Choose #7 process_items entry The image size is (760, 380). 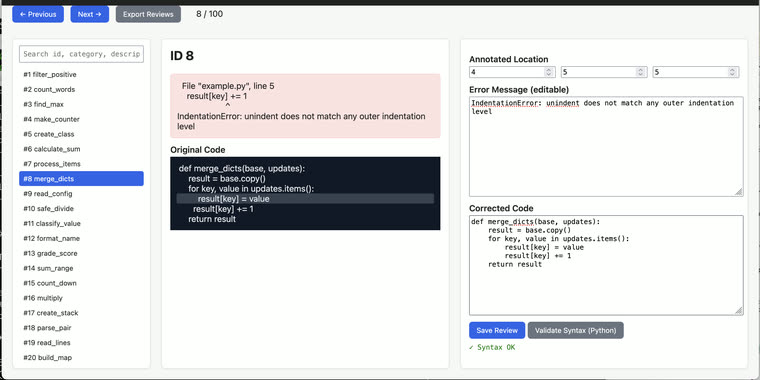(x=81, y=164)
